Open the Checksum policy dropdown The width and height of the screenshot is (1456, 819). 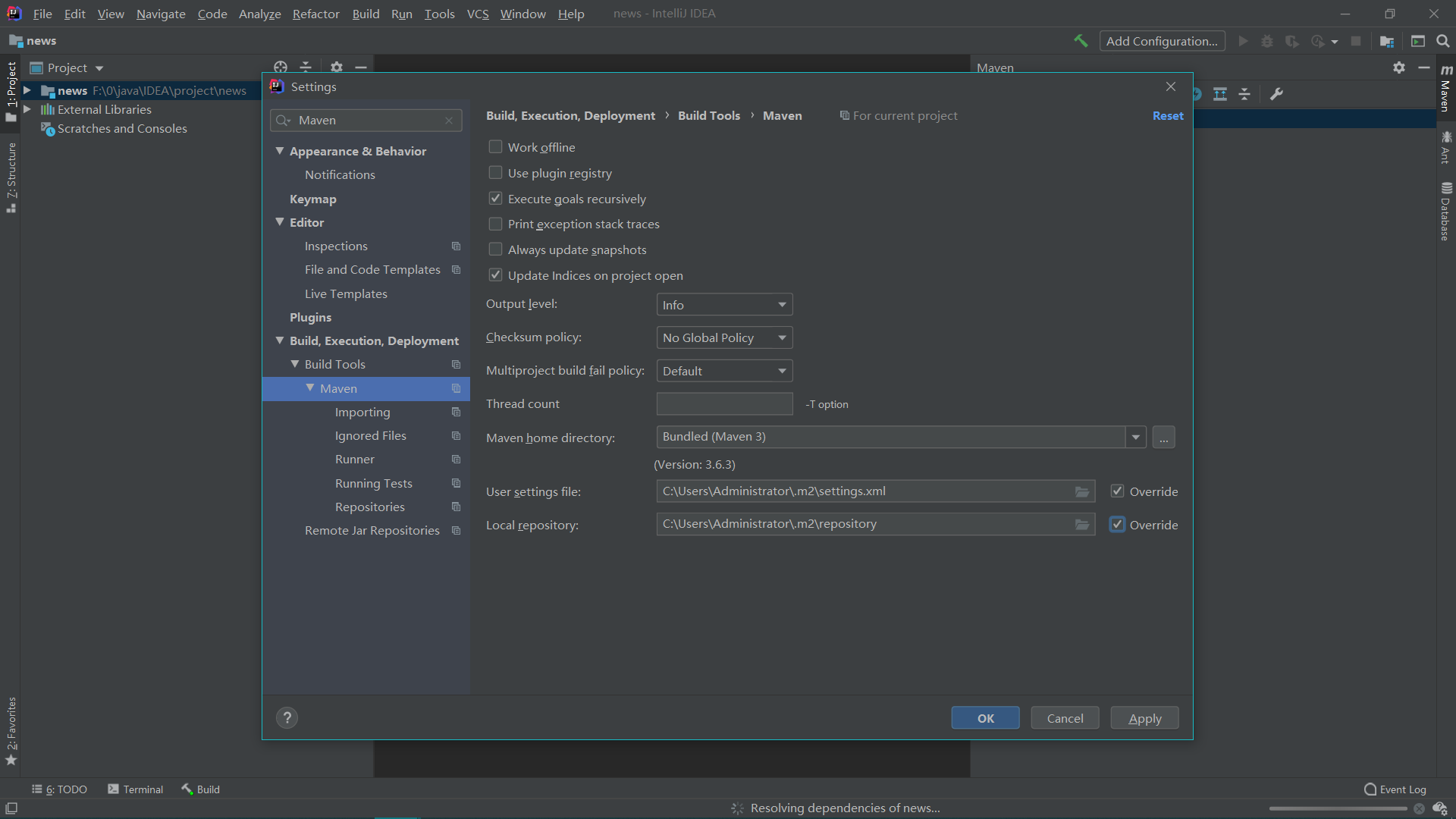pyautogui.click(x=724, y=337)
